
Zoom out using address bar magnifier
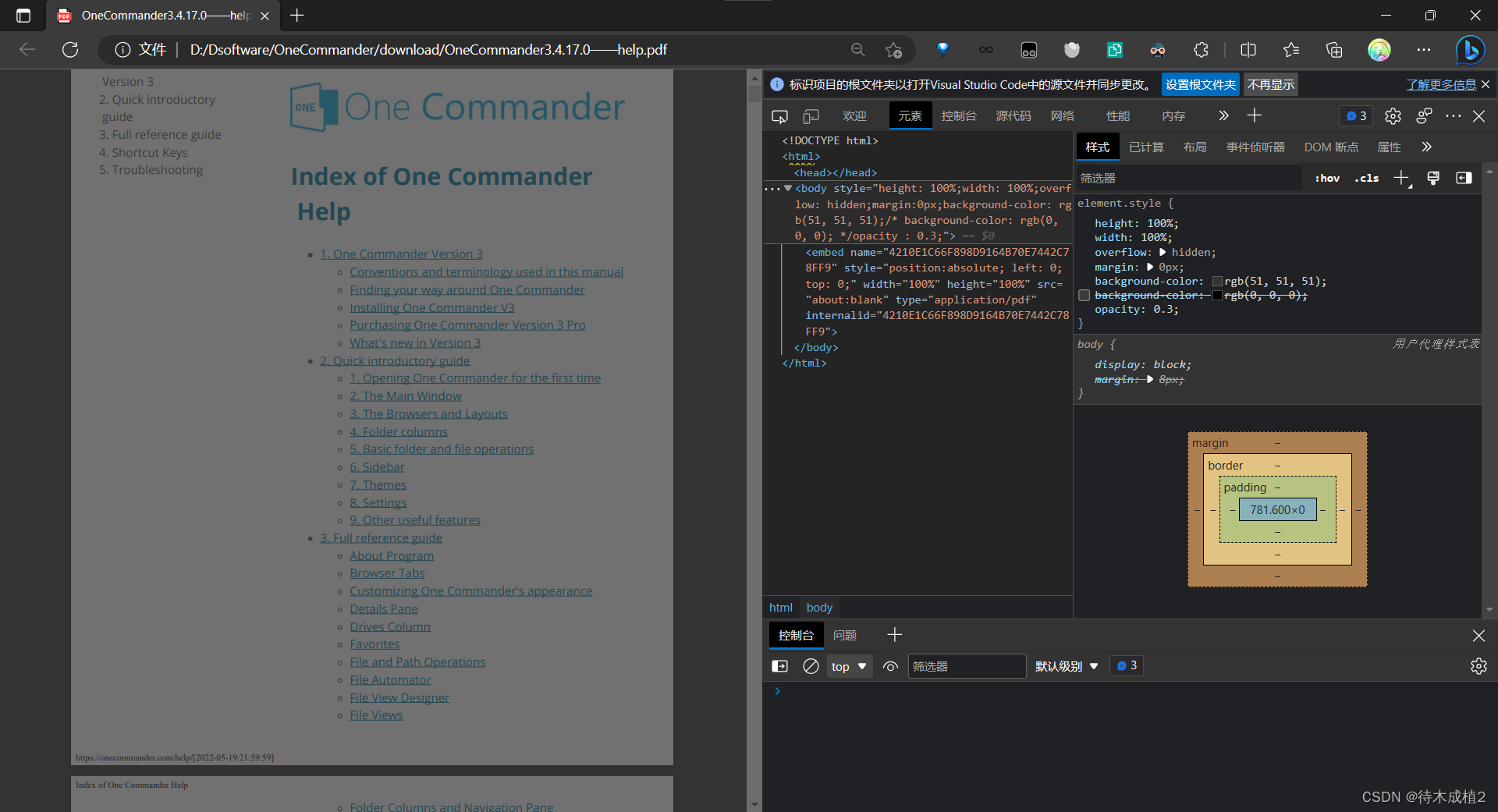tap(857, 50)
